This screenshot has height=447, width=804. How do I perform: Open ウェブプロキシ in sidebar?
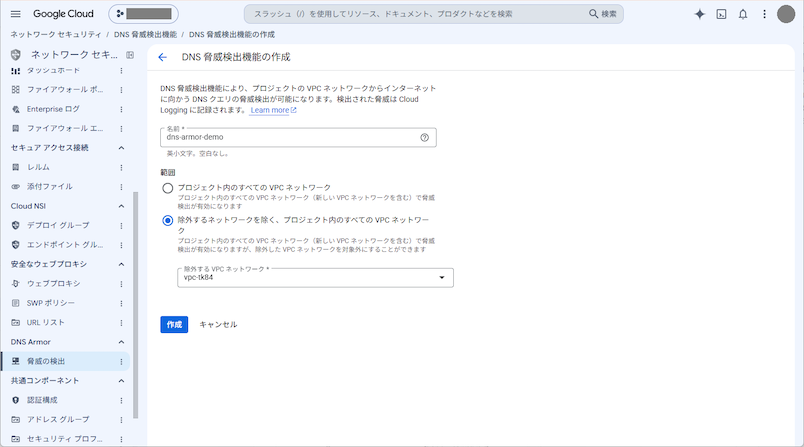53,284
